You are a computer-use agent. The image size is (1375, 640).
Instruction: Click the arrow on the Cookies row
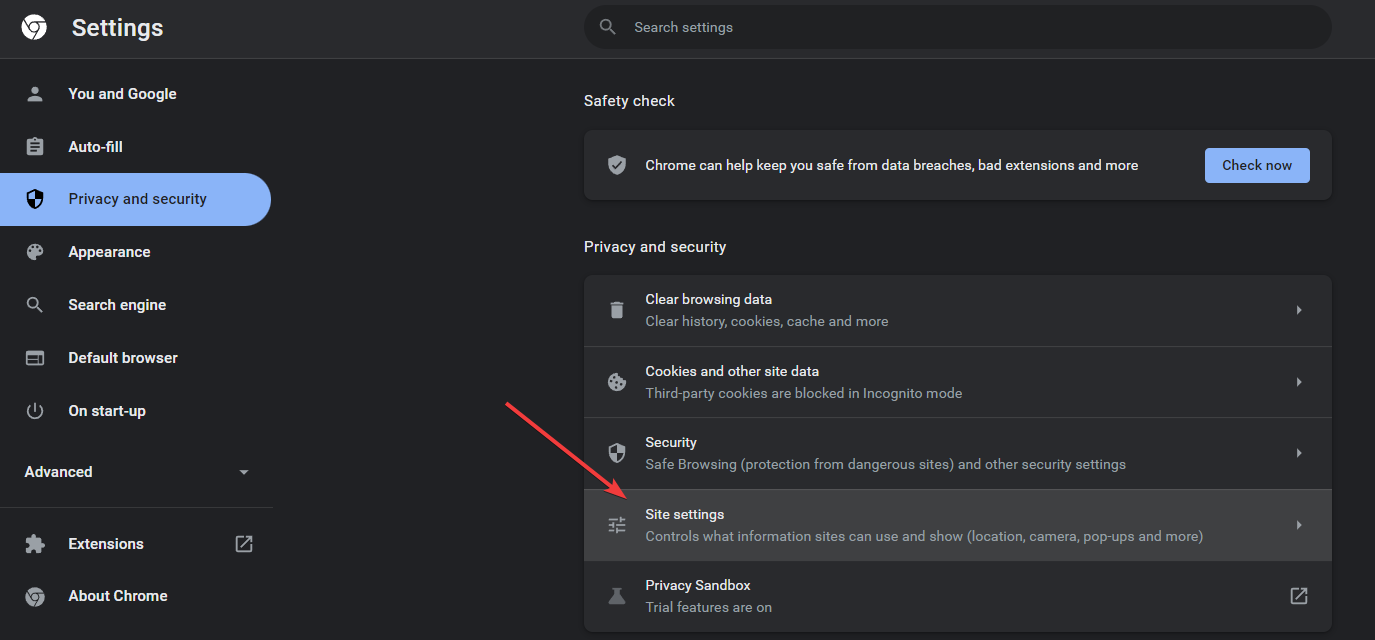coord(1299,382)
